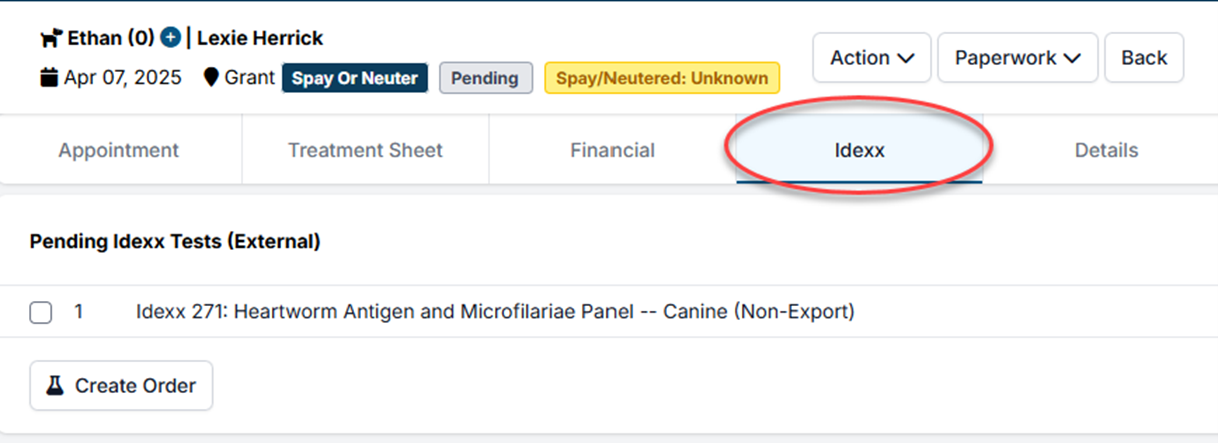1218x443 pixels.
Task: Tick the checkbox for the Idexx 271 test
Action: (41, 313)
